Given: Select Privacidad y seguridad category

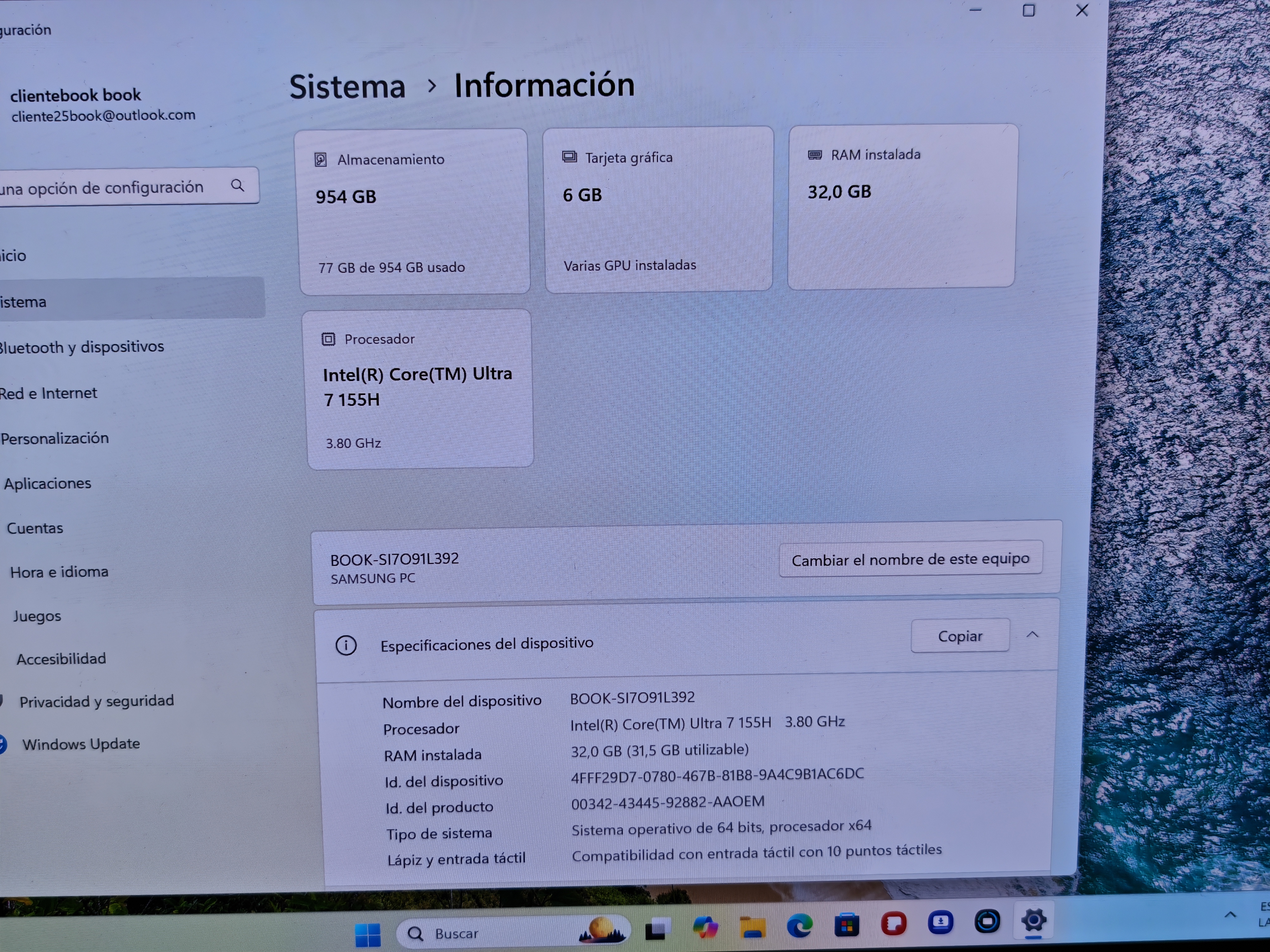Looking at the screenshot, I should (96, 701).
